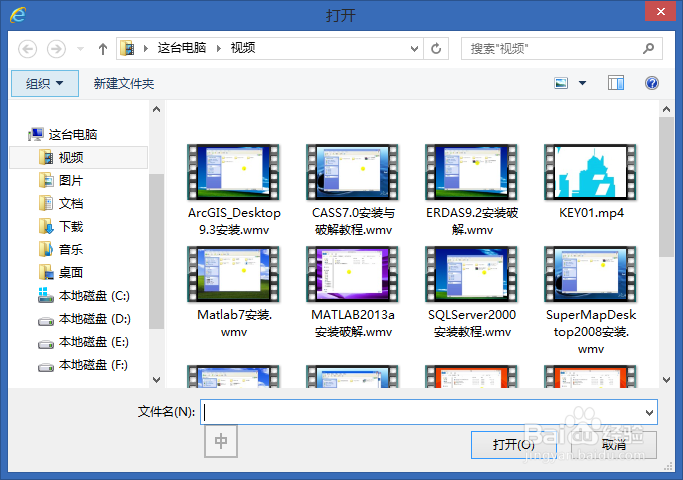This screenshot has height=480, width=683.
Task: Select 这台电脑 in the address path
Action: tap(182, 48)
